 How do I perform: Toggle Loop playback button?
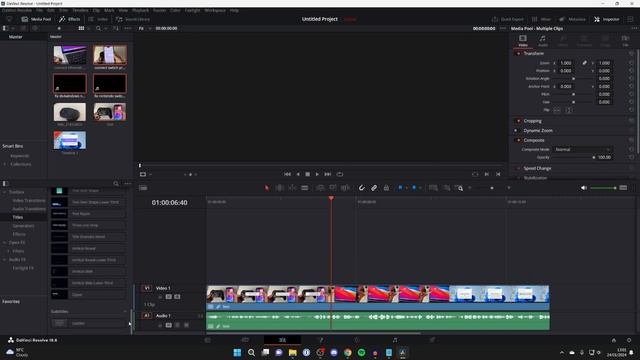pos(340,174)
